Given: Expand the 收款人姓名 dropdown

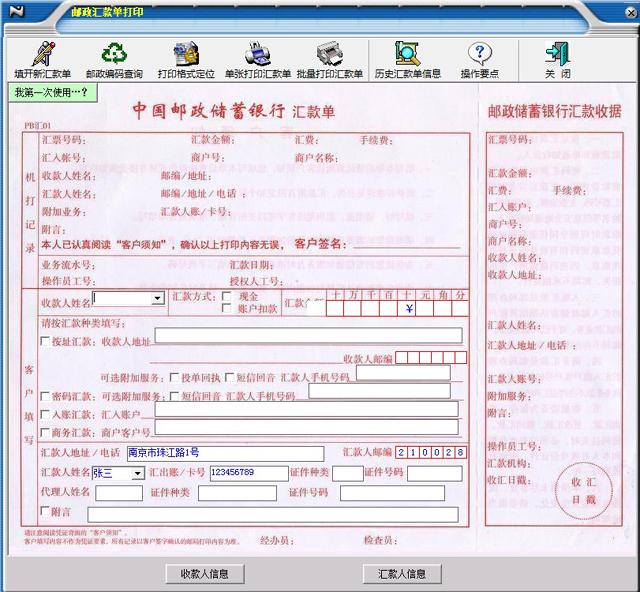Looking at the screenshot, I should coord(157,299).
